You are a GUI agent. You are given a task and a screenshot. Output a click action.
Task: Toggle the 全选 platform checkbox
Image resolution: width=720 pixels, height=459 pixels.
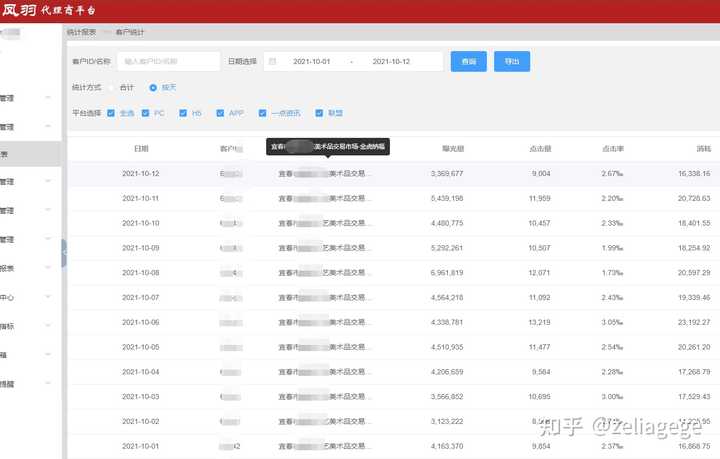pyautogui.click(x=111, y=113)
